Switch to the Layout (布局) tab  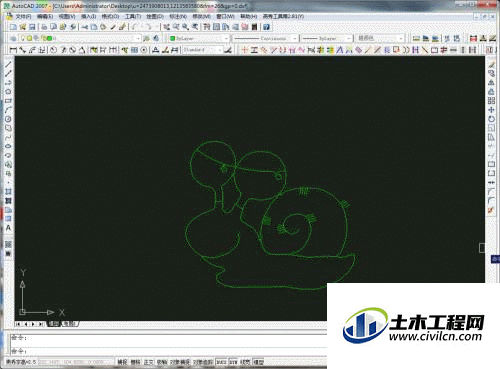click(x=69, y=324)
